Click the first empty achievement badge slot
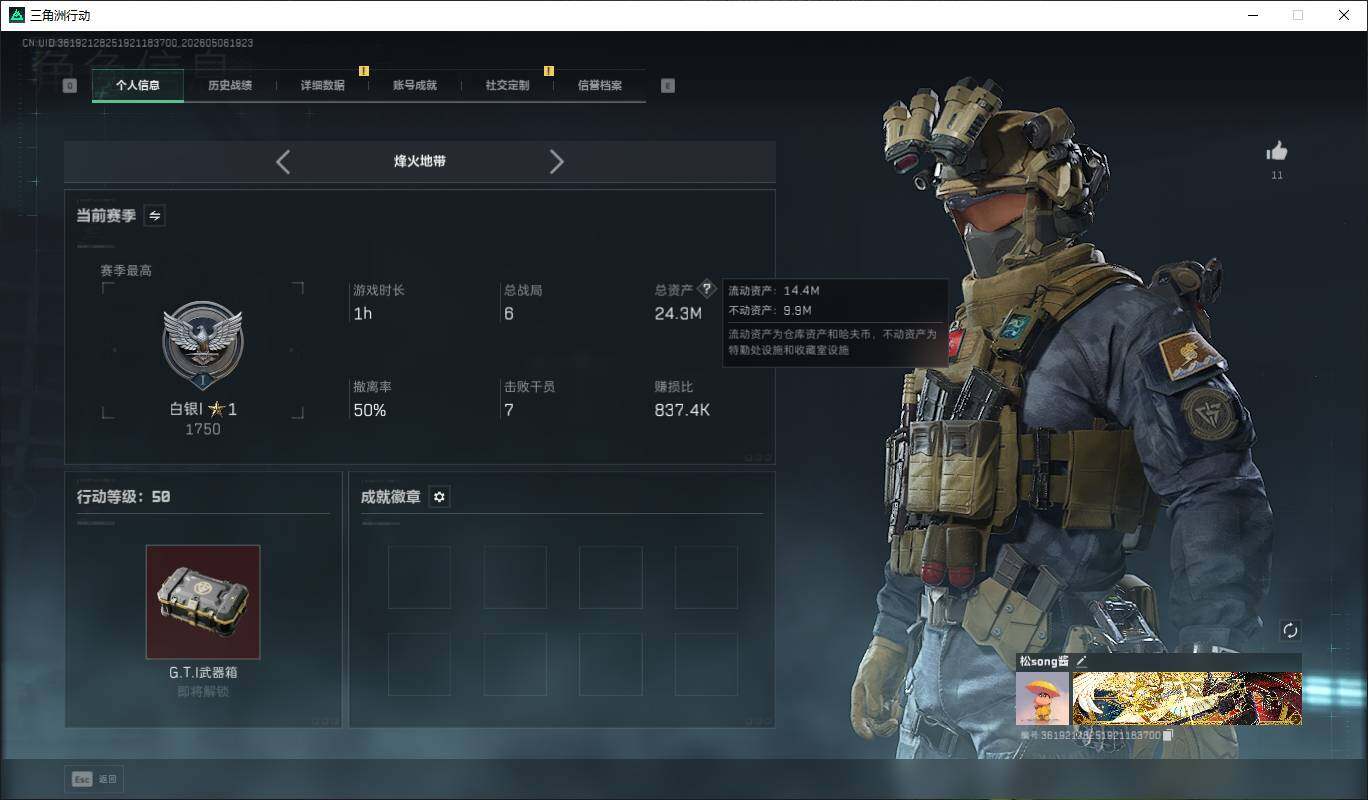1368x800 pixels. pyautogui.click(x=419, y=577)
